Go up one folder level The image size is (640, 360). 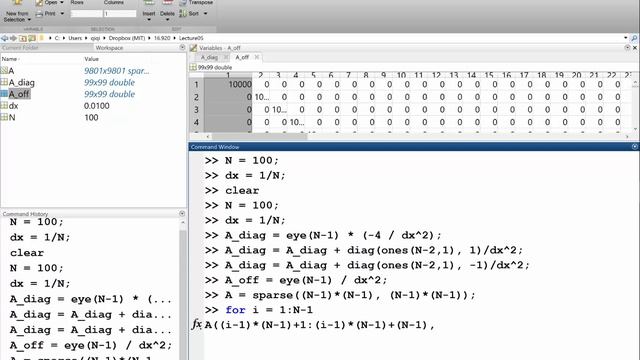23,38
